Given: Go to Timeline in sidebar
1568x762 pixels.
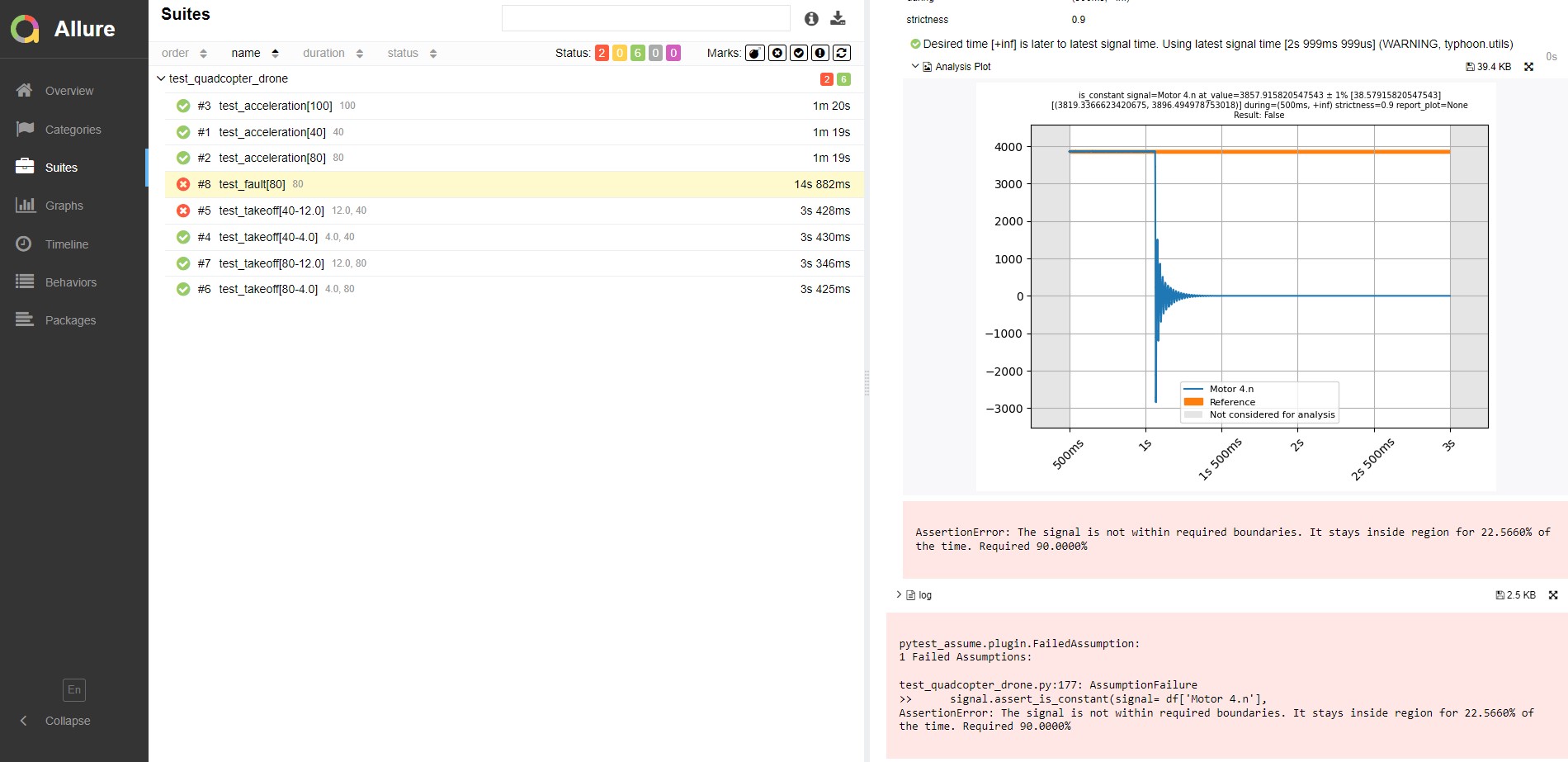Looking at the screenshot, I should click(66, 244).
